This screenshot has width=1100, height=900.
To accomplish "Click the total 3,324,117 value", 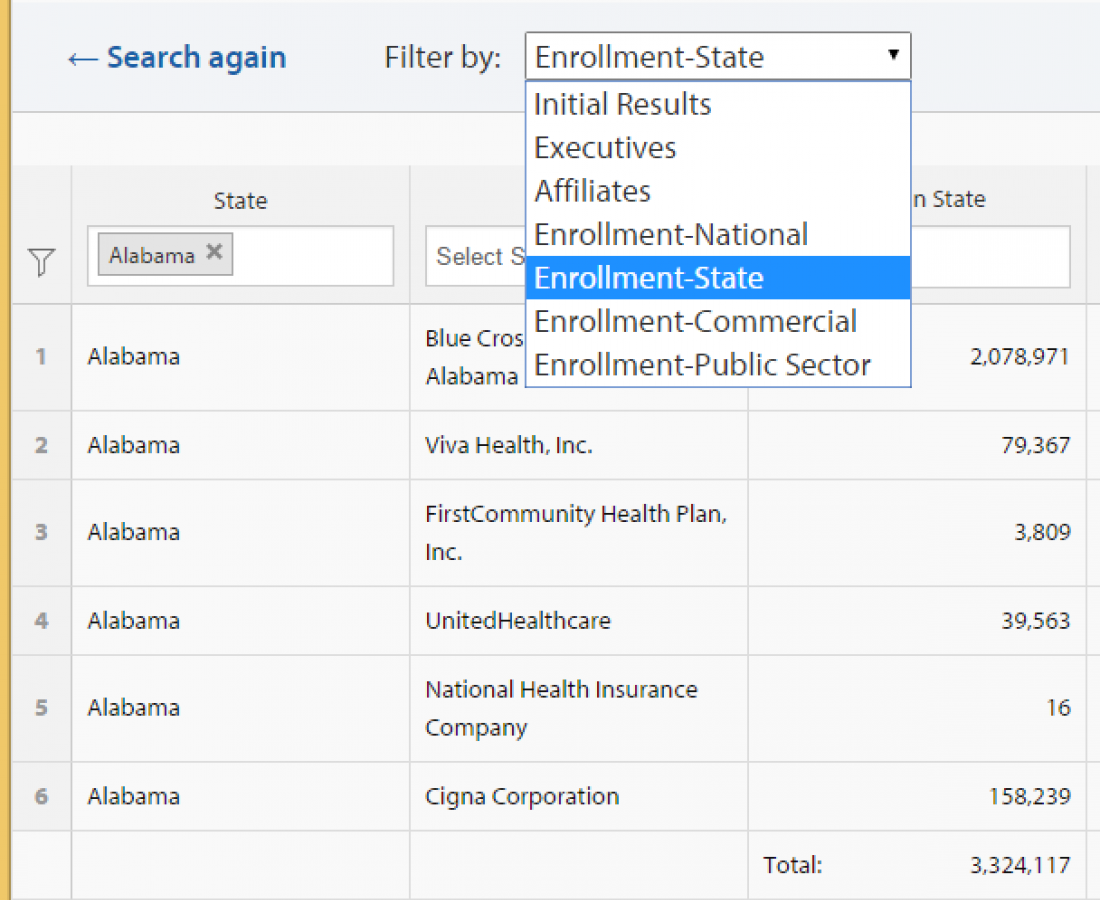I will pos(1020,865).
